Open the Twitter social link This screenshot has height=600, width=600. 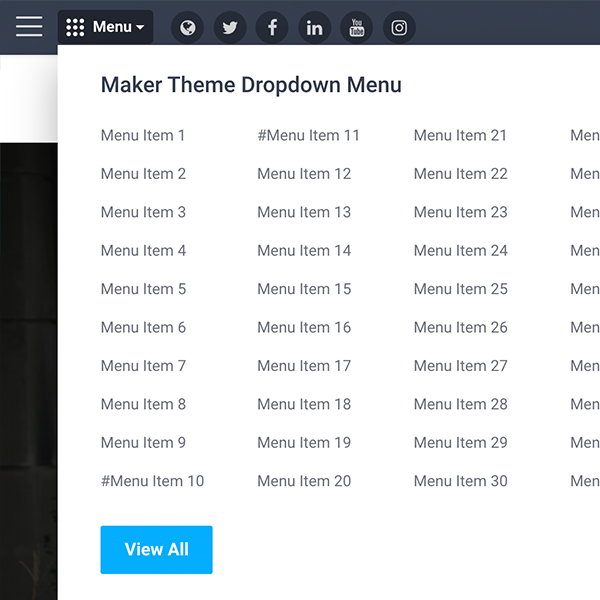point(230,28)
